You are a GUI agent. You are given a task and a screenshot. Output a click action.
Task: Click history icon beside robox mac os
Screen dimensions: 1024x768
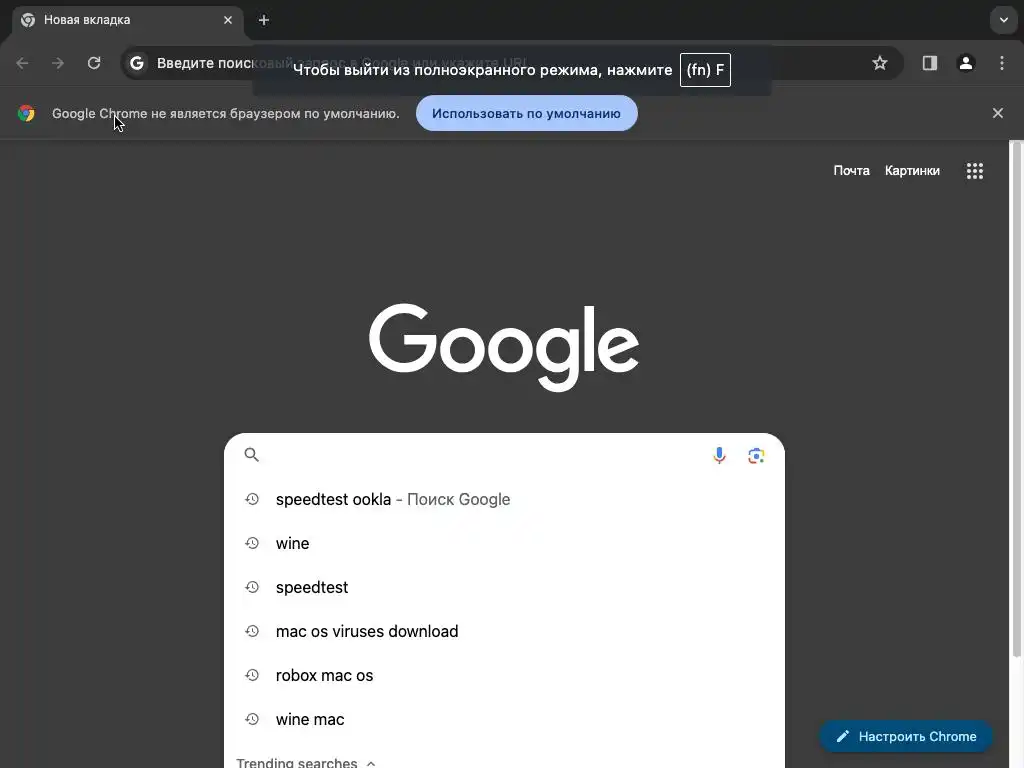click(x=252, y=675)
